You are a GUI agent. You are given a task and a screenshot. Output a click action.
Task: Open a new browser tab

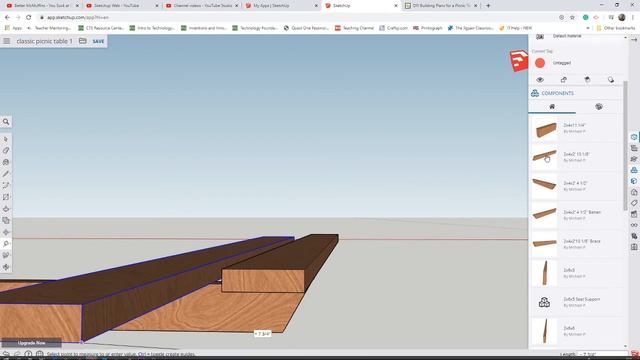(x=488, y=6)
